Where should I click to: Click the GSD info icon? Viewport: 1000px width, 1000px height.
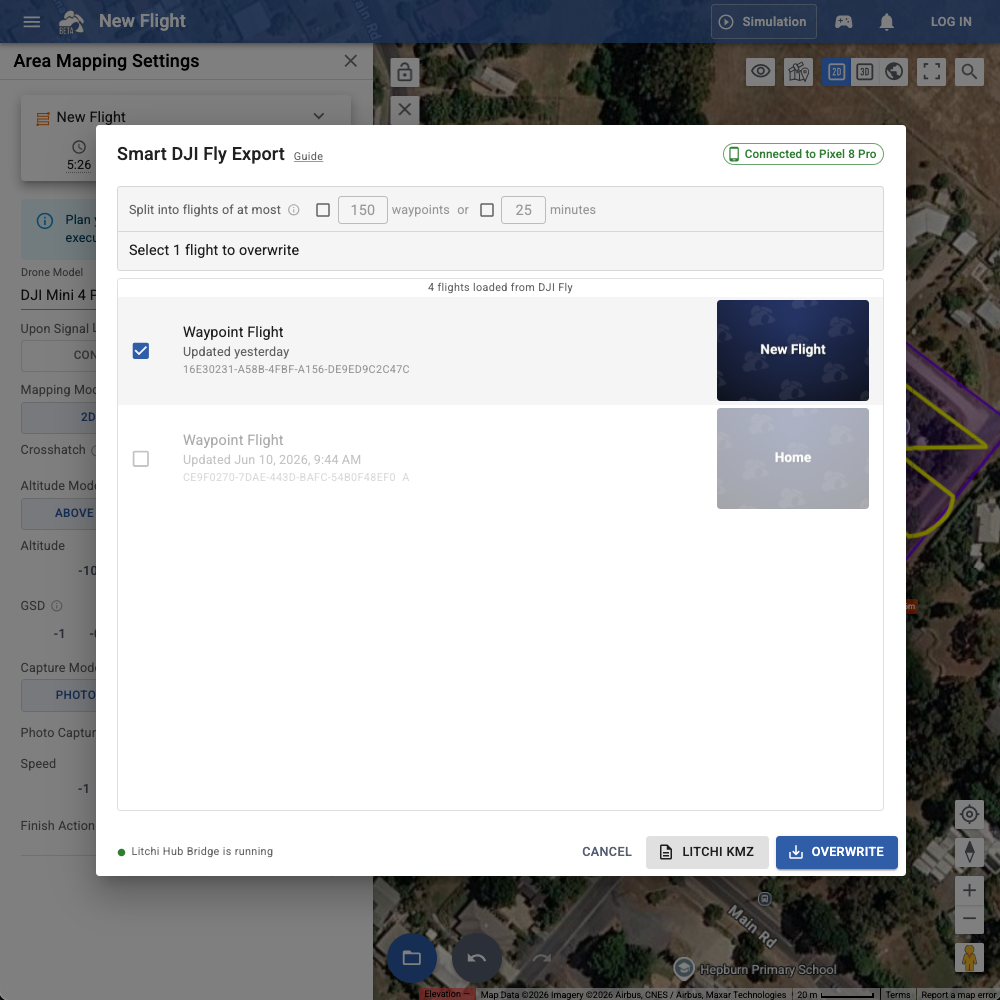[x=57, y=606]
